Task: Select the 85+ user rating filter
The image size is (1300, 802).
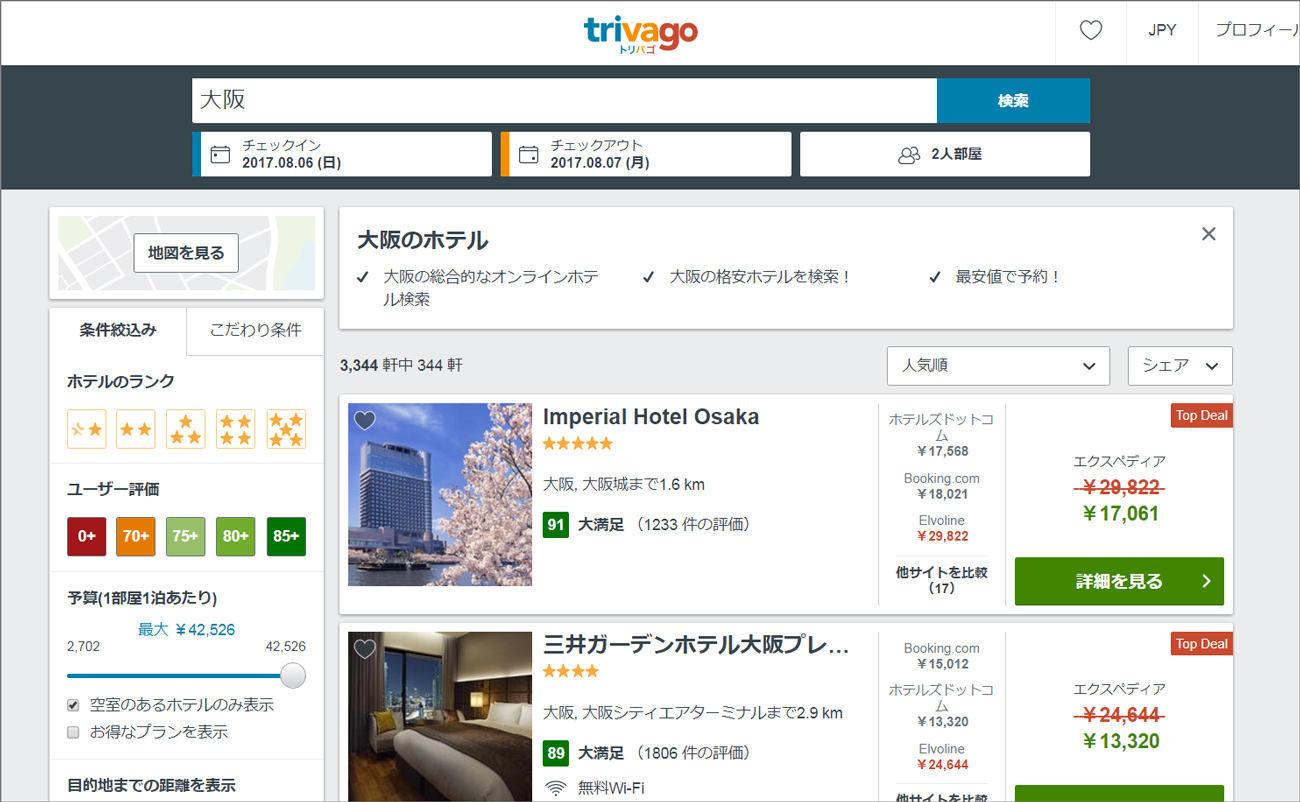Action: tap(286, 536)
